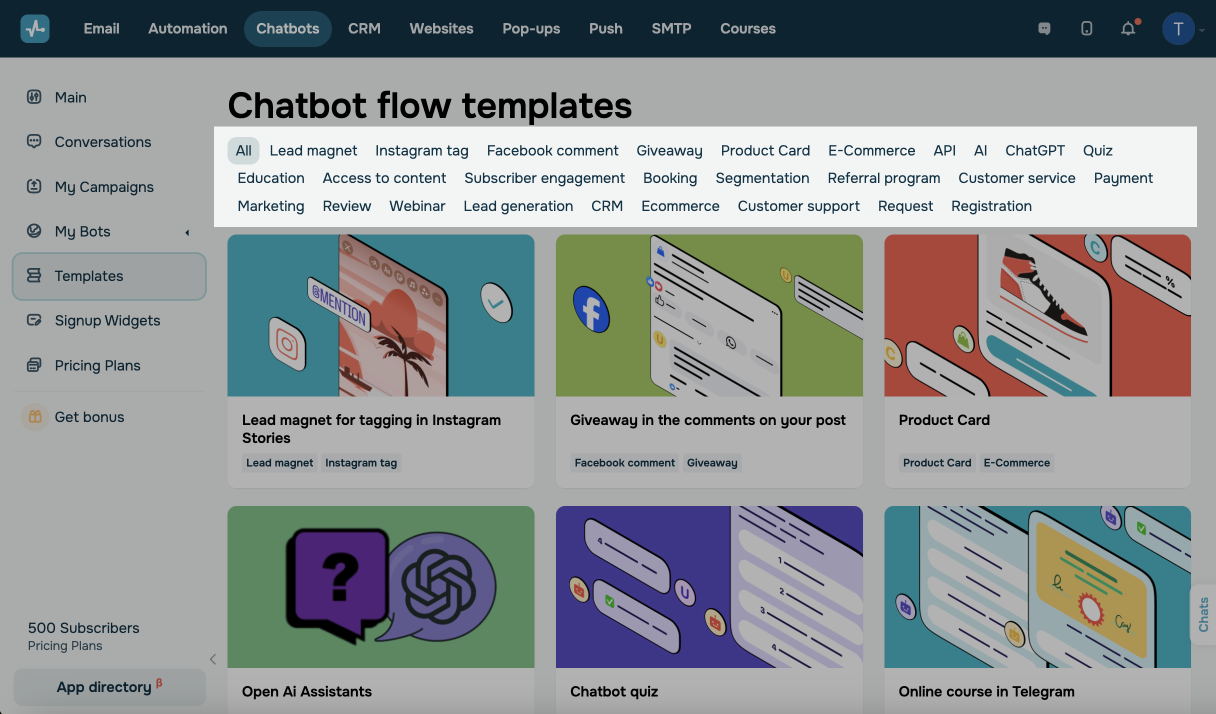The image size is (1216, 714).
Task: Open the user avatar T menu
Action: point(1179,28)
